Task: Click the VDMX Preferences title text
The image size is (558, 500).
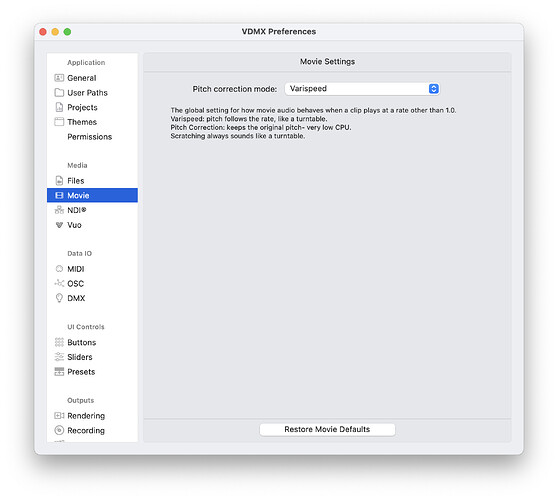Action: [x=279, y=32]
